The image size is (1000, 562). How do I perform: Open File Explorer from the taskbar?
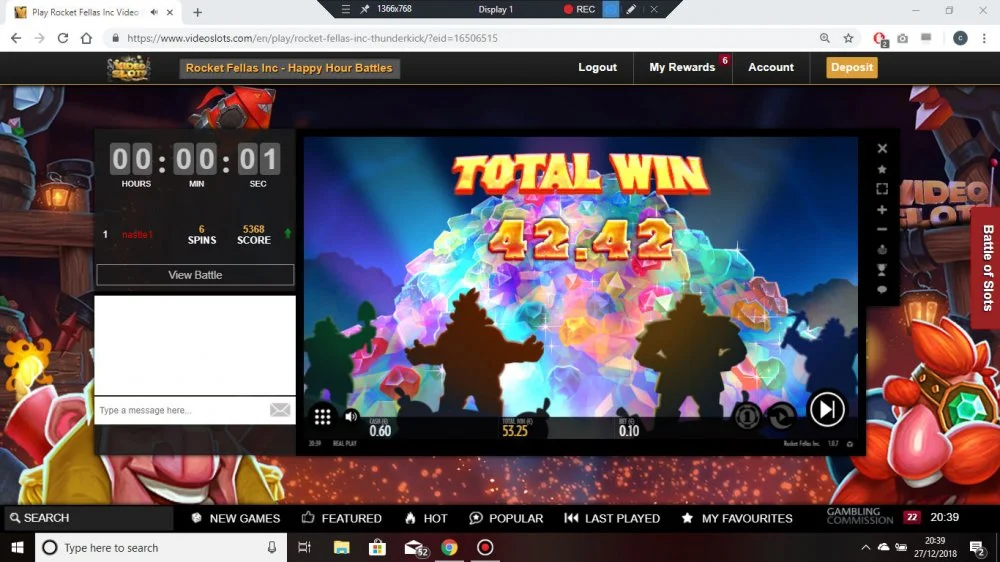pos(341,547)
